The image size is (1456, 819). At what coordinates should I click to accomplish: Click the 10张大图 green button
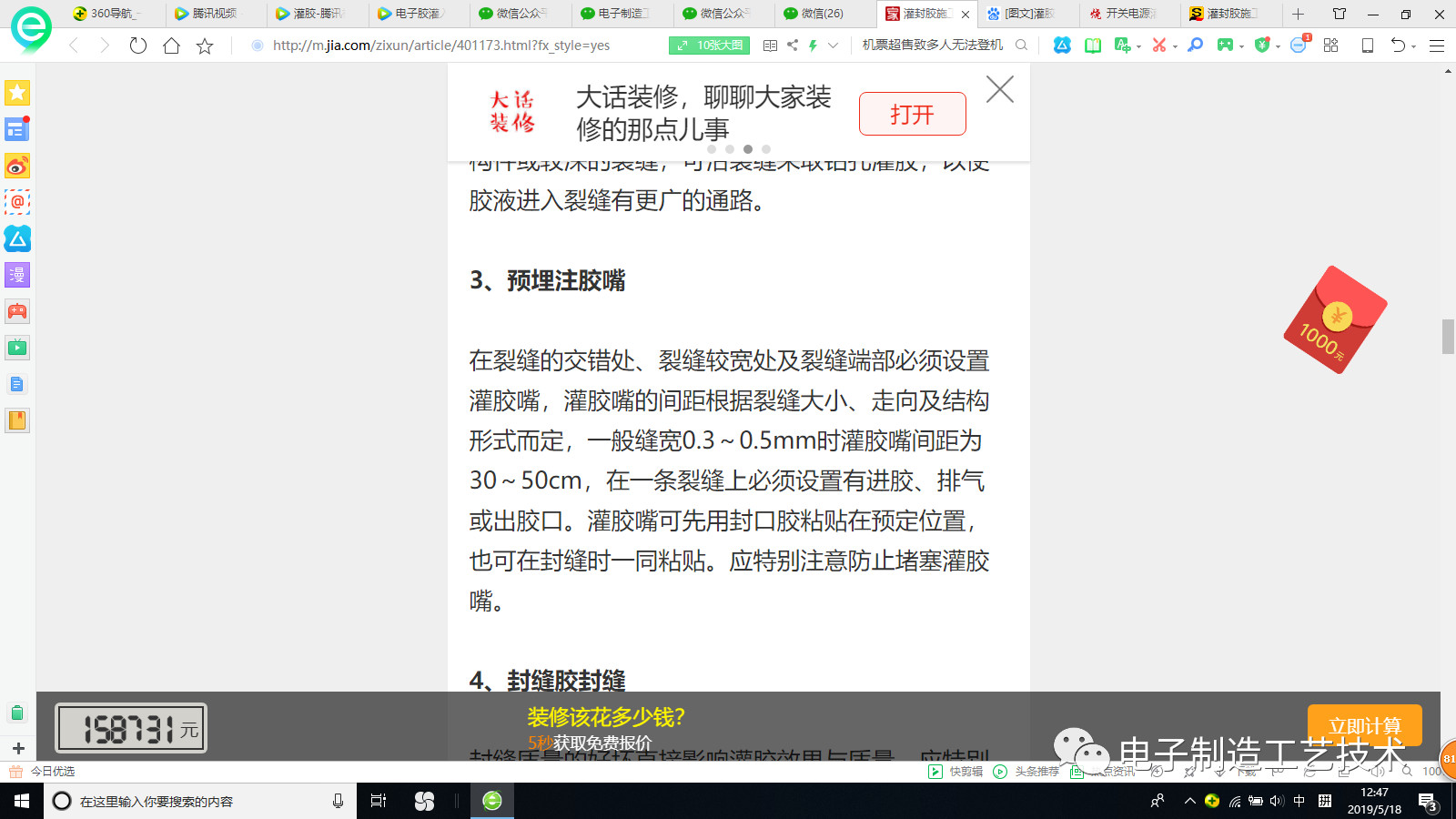[709, 45]
